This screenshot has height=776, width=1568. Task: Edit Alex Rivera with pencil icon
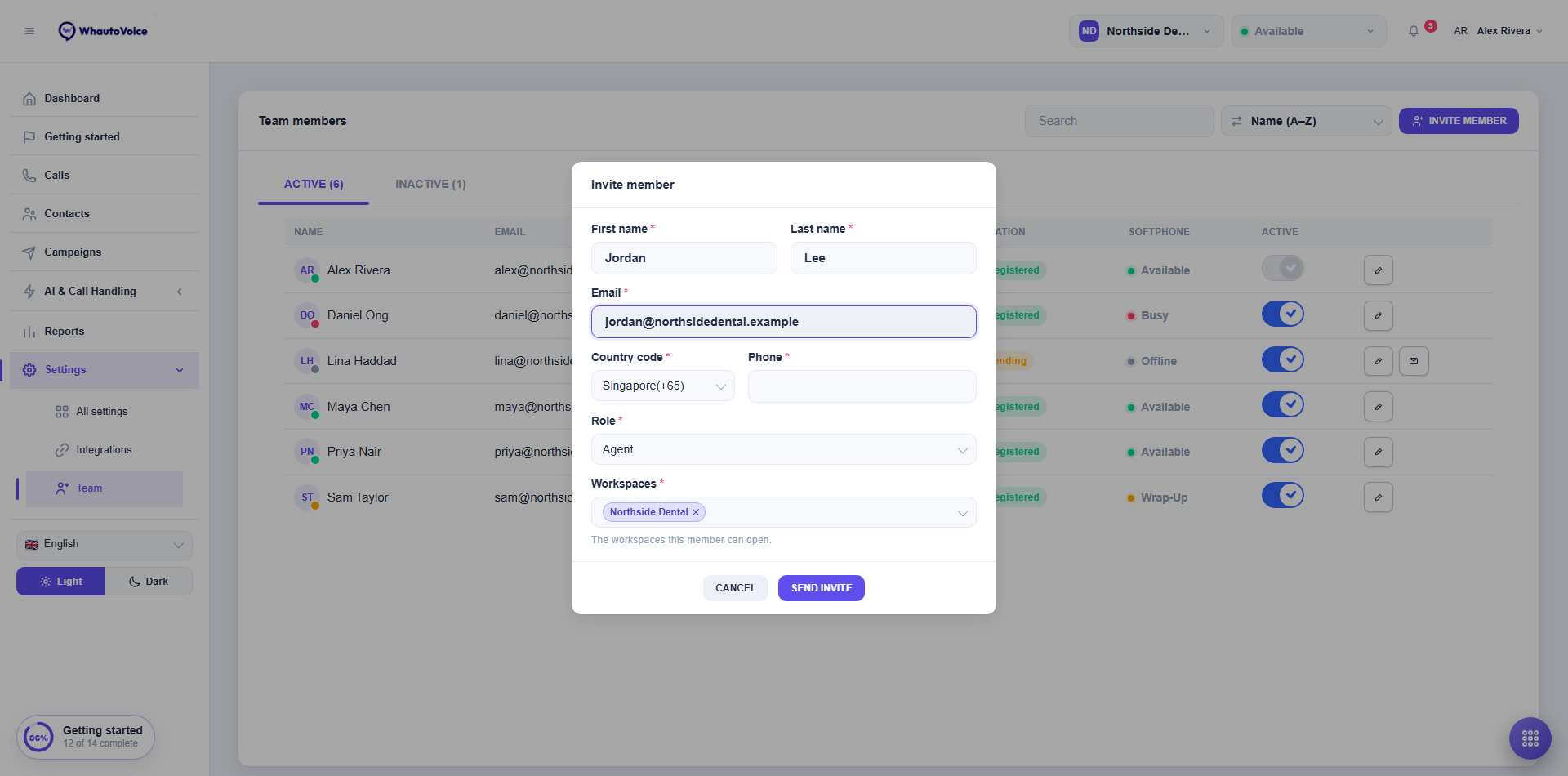(x=1379, y=270)
